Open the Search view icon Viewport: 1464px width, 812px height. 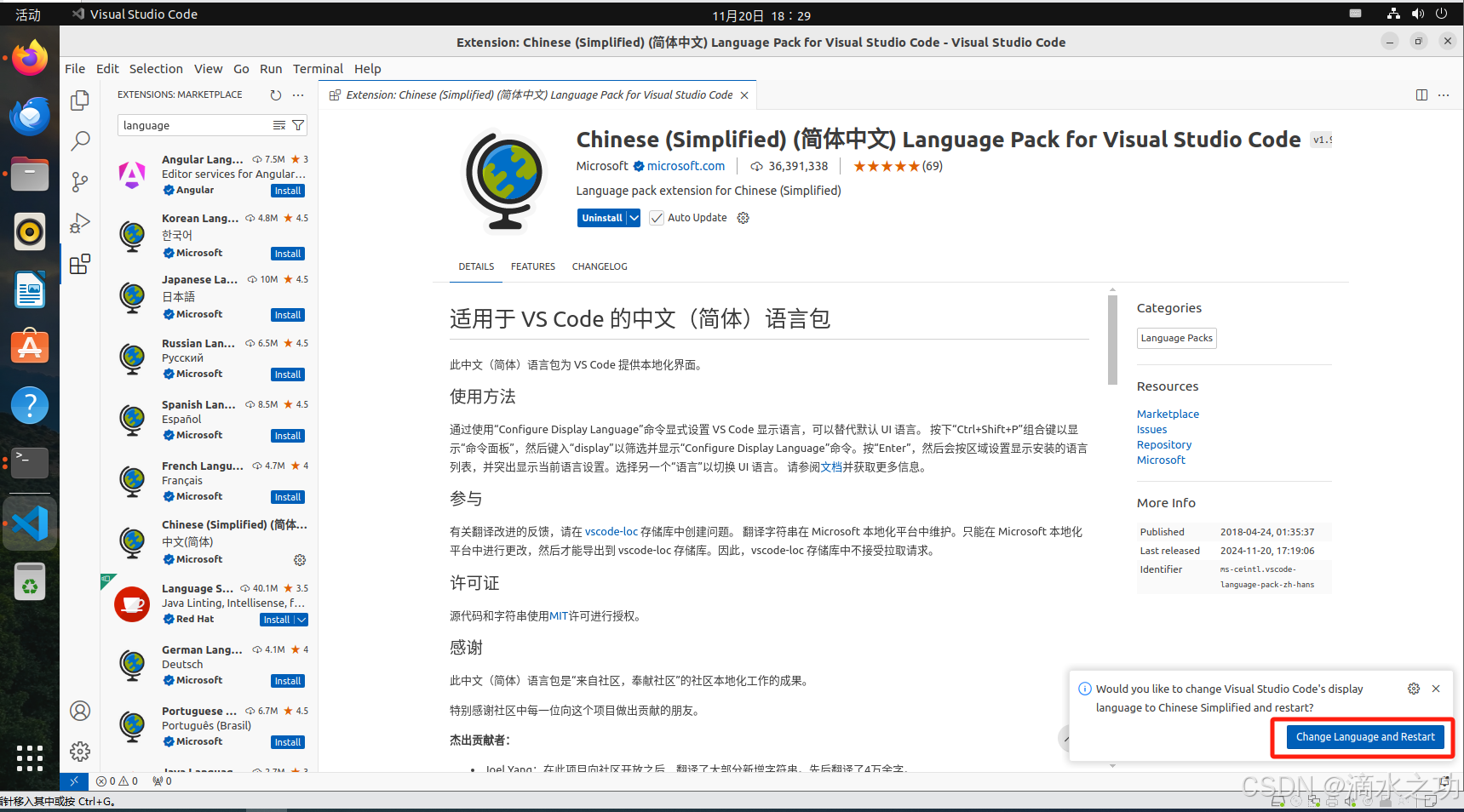[x=80, y=140]
